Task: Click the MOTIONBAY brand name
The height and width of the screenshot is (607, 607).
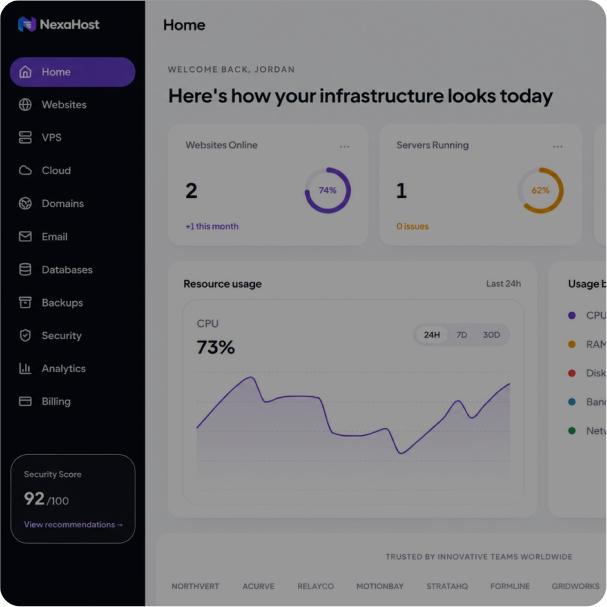Action: click(380, 586)
